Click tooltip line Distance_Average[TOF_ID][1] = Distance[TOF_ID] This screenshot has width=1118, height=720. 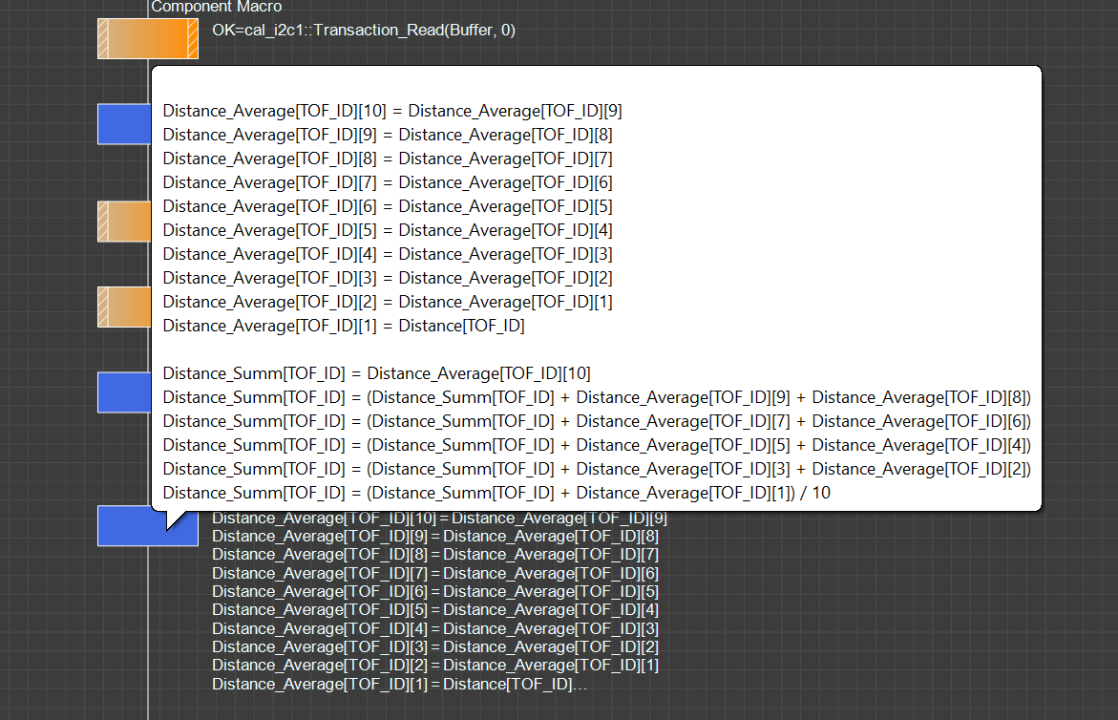point(343,326)
